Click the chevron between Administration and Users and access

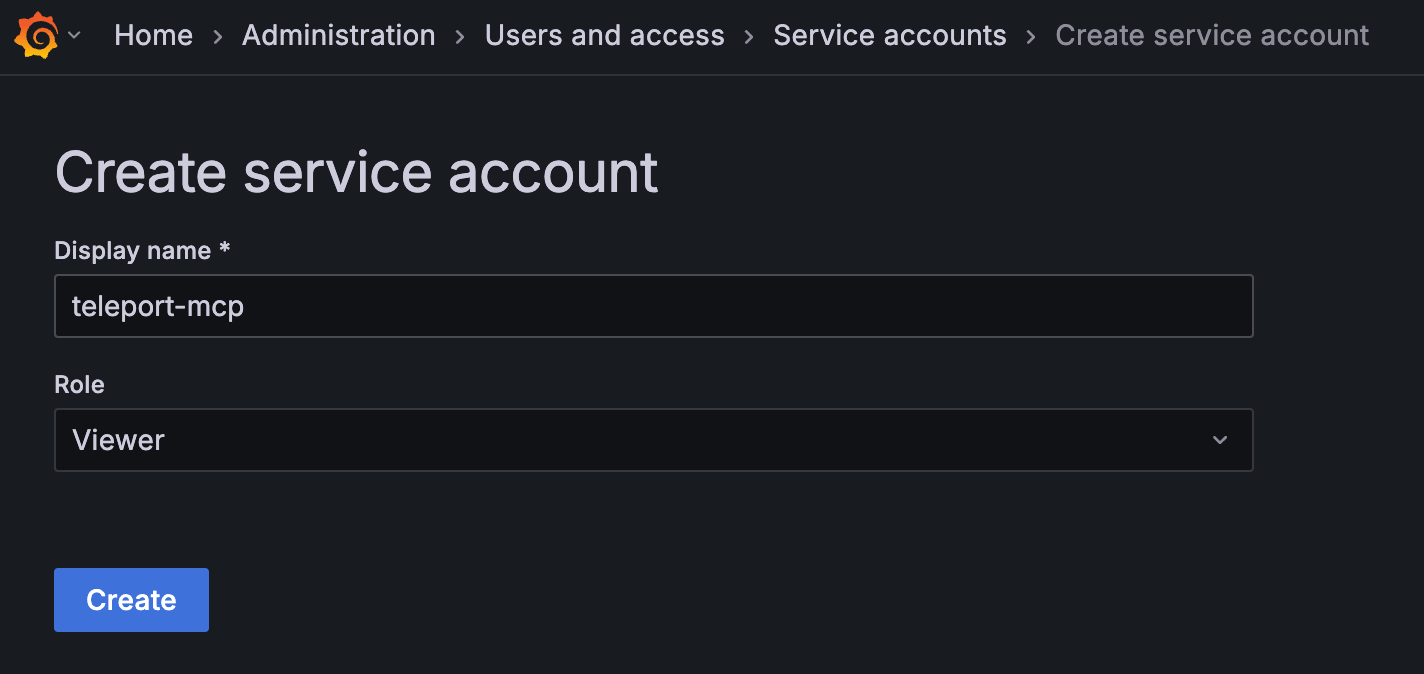pos(459,36)
